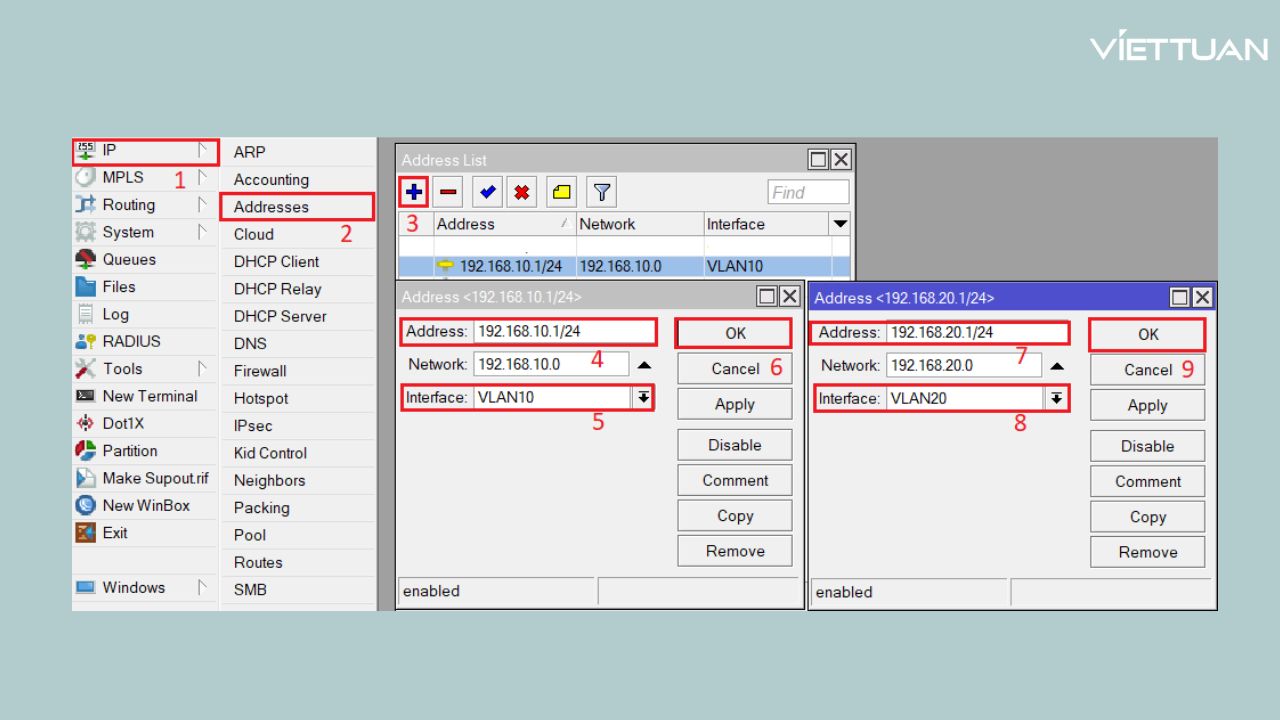Click Apply in the 192.168.10.1/24 dialog
Viewport: 1280px width, 720px height.
pyautogui.click(x=734, y=404)
